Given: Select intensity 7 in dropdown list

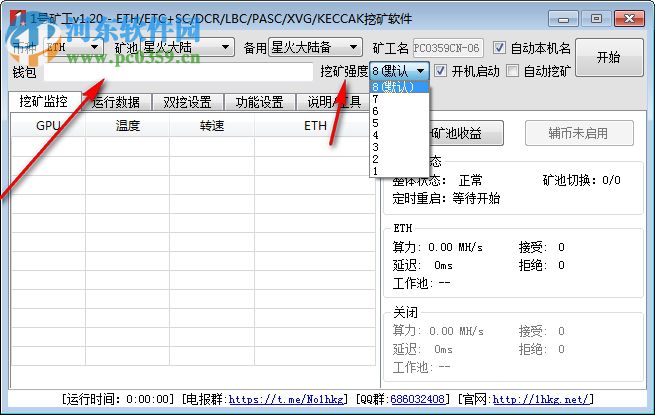Looking at the screenshot, I should click(x=399, y=99).
